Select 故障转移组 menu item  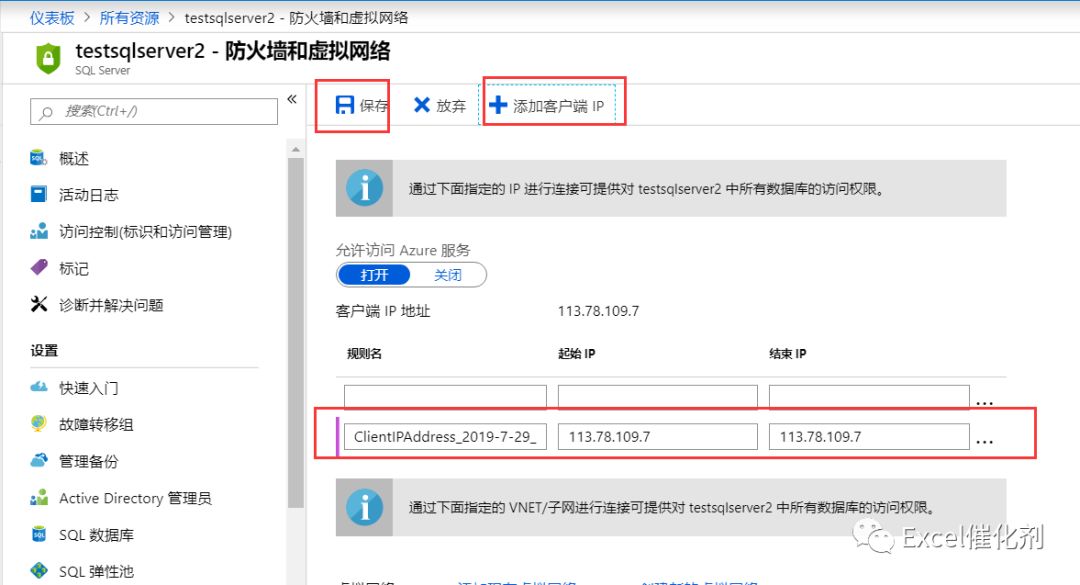click(96, 424)
